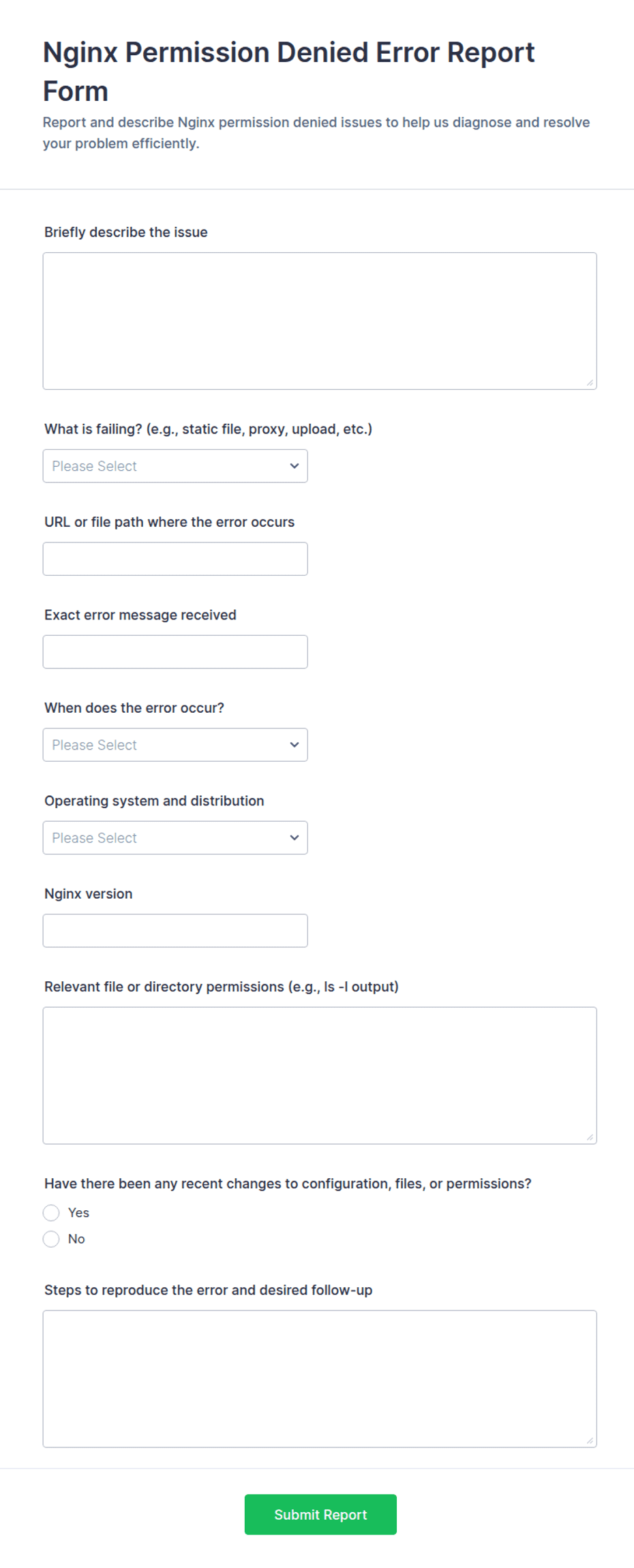Image resolution: width=634 pixels, height=1568 pixels.
Task: Click the green Submit Report button
Action: pos(320,1514)
